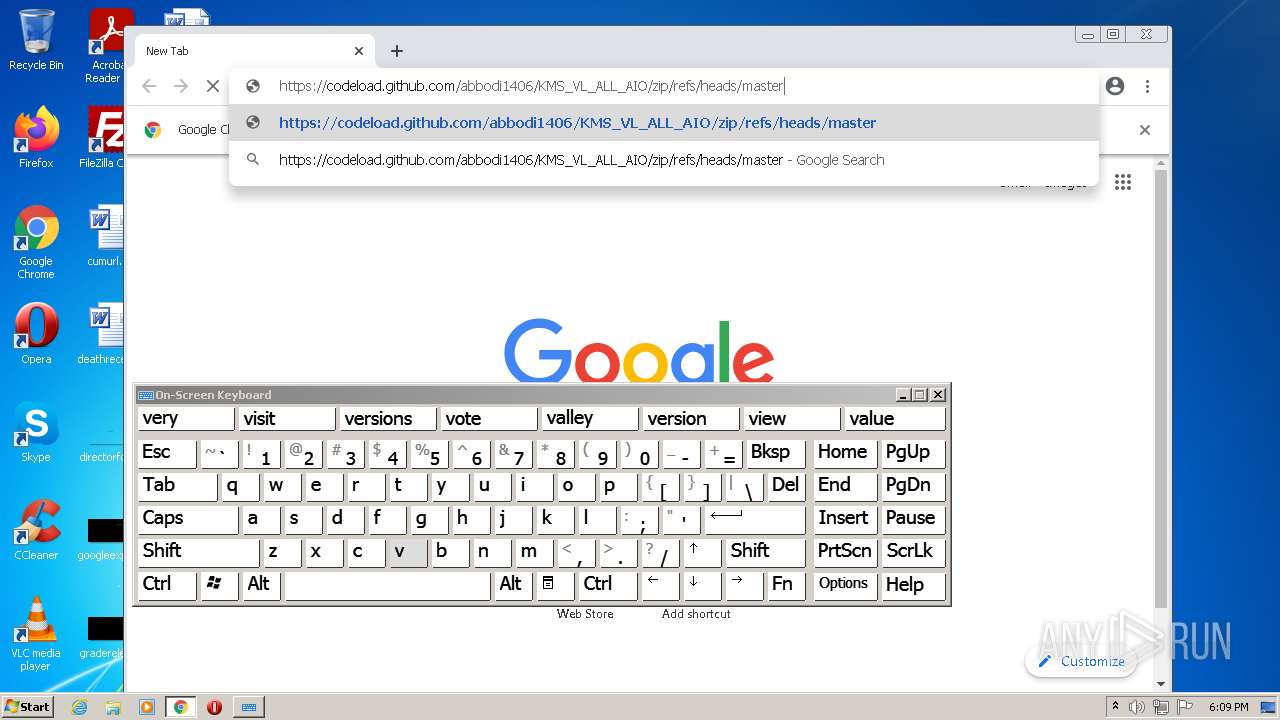This screenshot has height=720, width=1280.
Task: Pick the prediction word 'version'
Action: click(x=692, y=419)
